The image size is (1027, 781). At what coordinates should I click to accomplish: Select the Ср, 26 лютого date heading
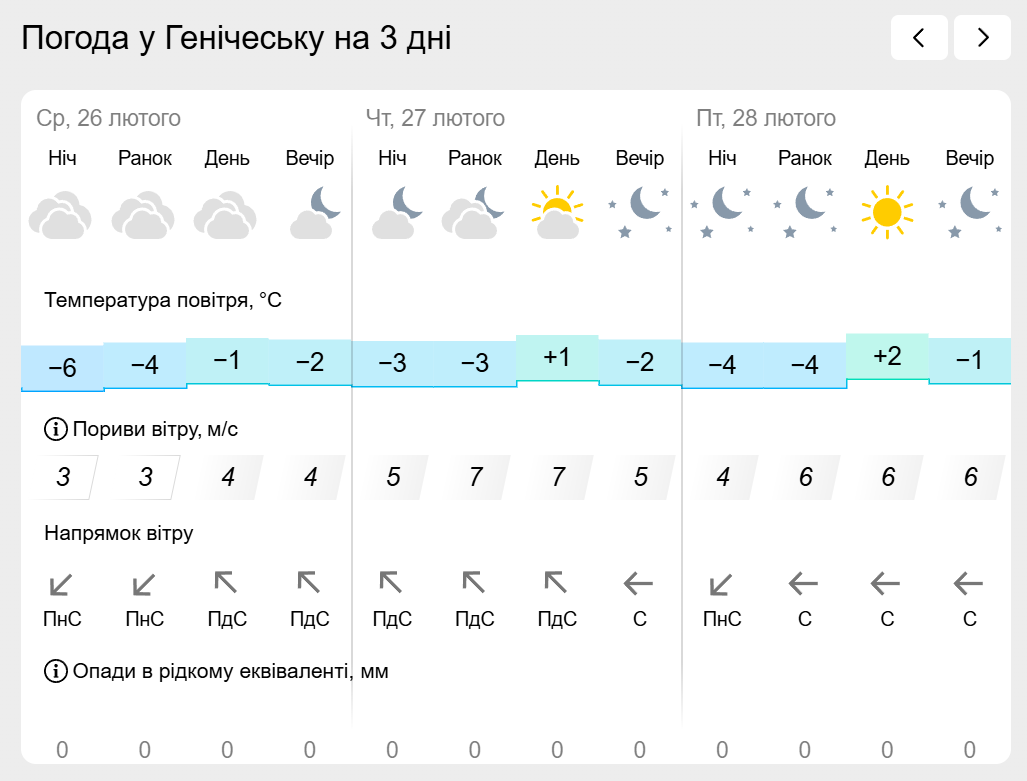point(108,118)
